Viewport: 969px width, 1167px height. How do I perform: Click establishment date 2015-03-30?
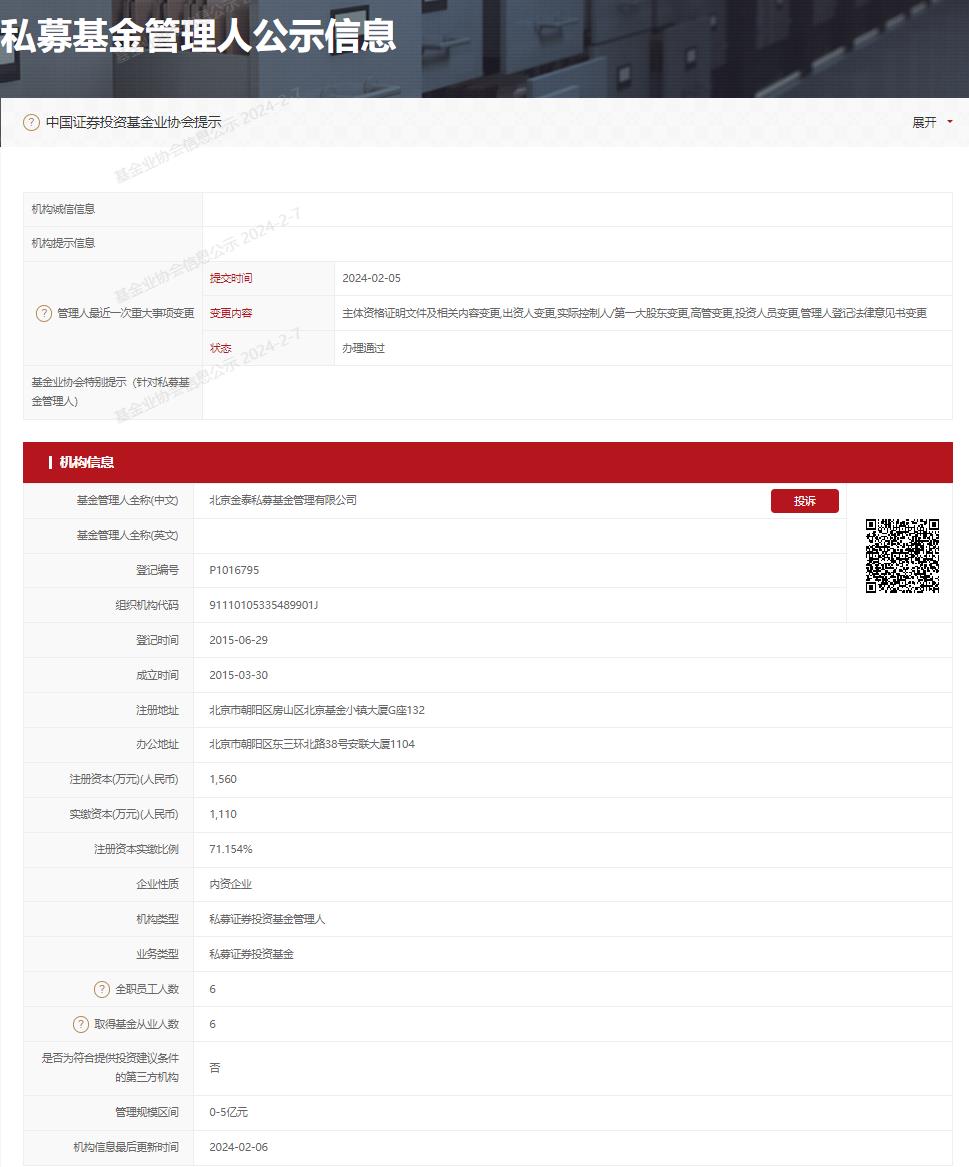[x=238, y=675]
